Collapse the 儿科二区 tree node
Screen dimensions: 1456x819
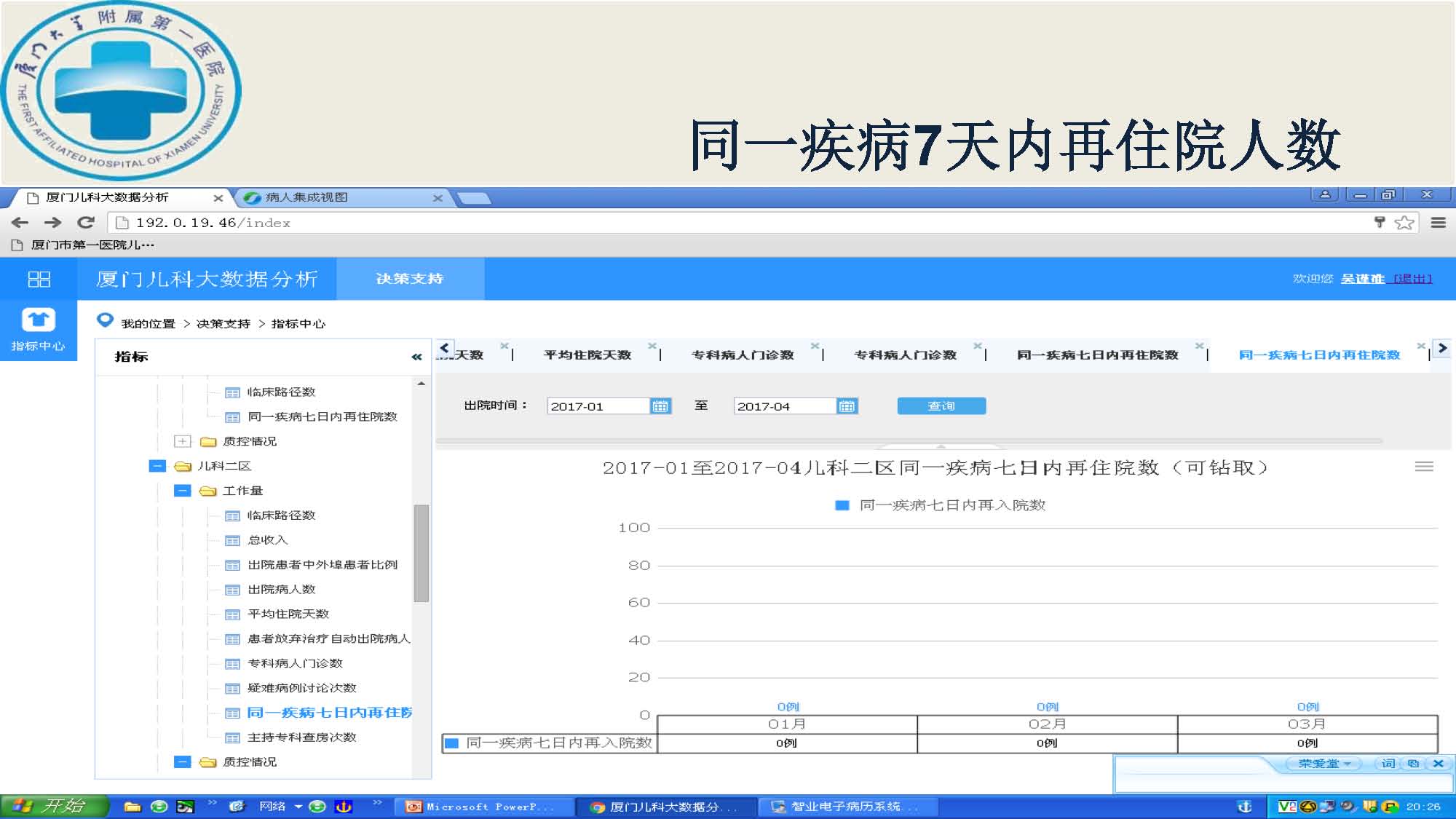tap(157, 466)
